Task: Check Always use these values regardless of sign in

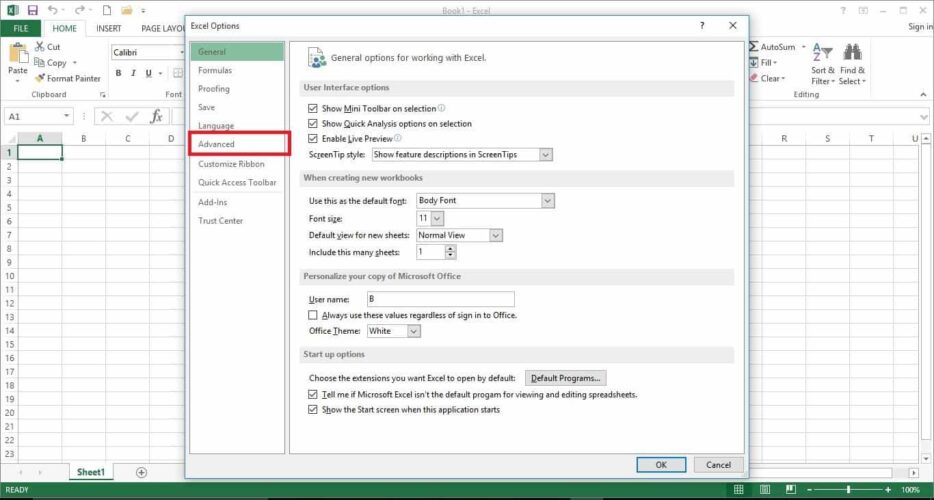Action: pyautogui.click(x=313, y=315)
